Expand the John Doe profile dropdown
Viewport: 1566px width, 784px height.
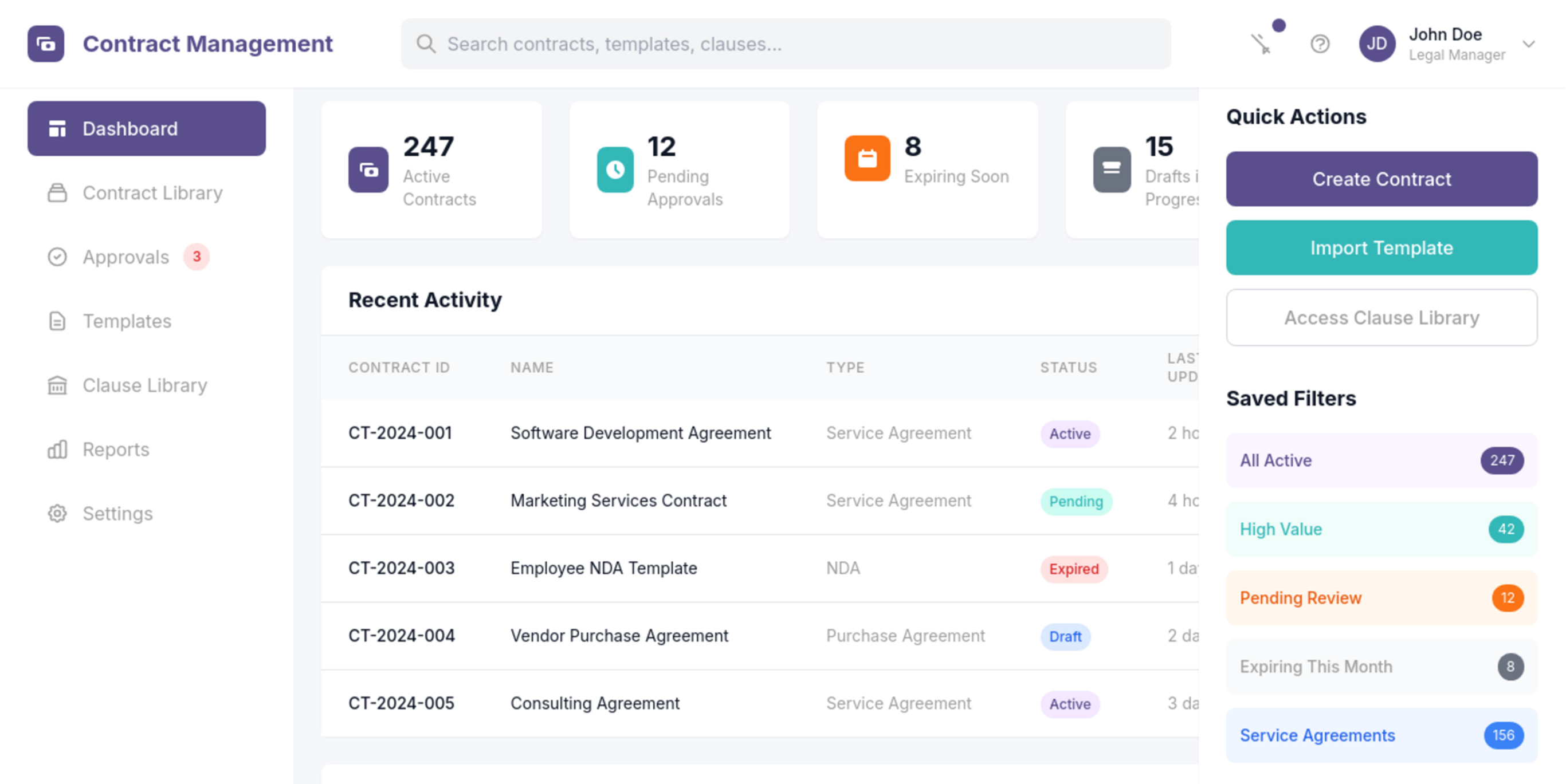click(1529, 44)
